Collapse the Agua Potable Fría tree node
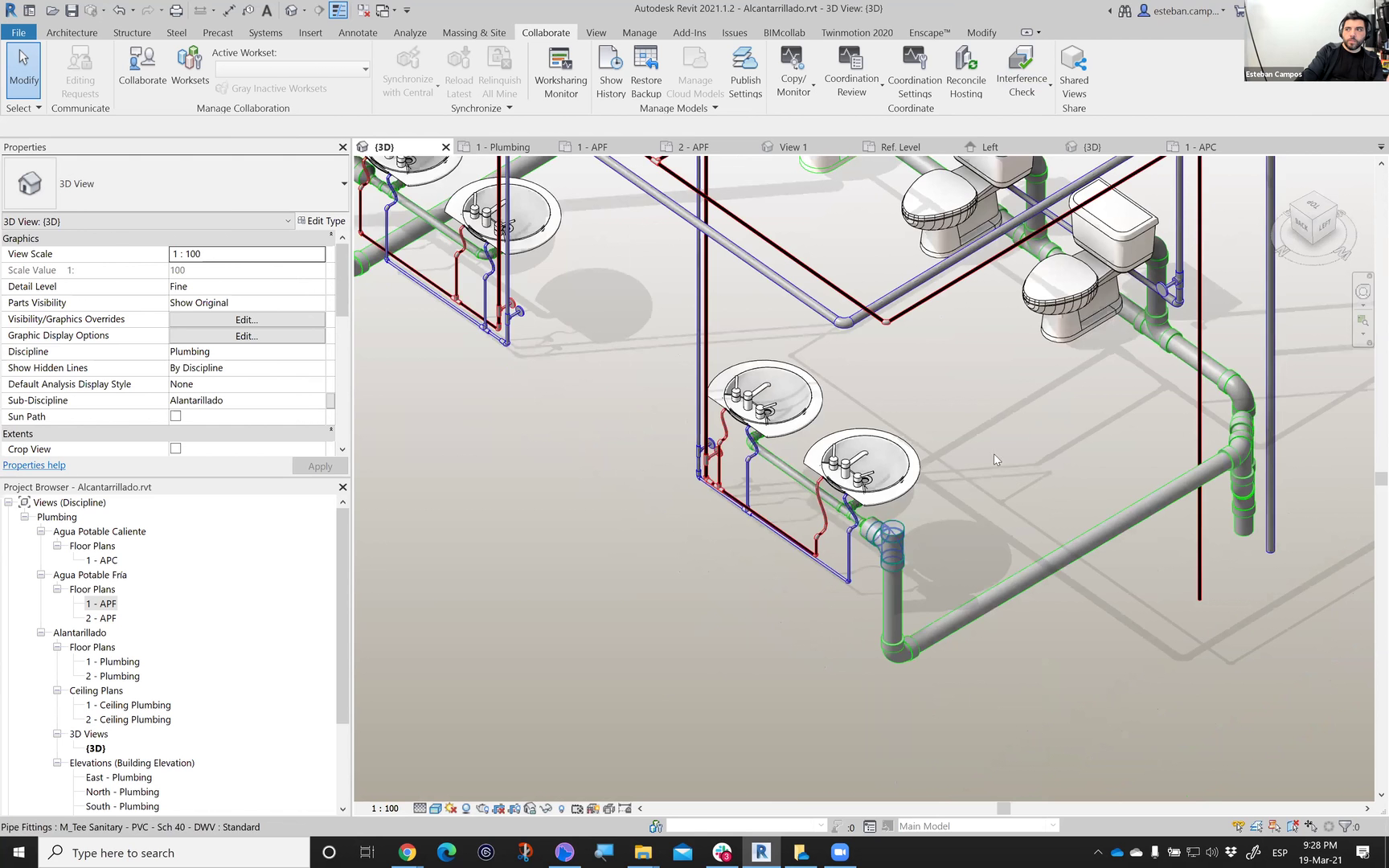This screenshot has height=868, width=1389. click(x=41, y=575)
